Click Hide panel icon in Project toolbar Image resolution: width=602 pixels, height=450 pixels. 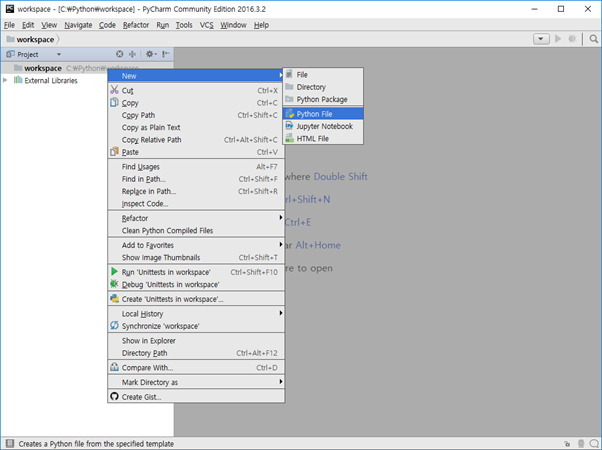click(166, 54)
